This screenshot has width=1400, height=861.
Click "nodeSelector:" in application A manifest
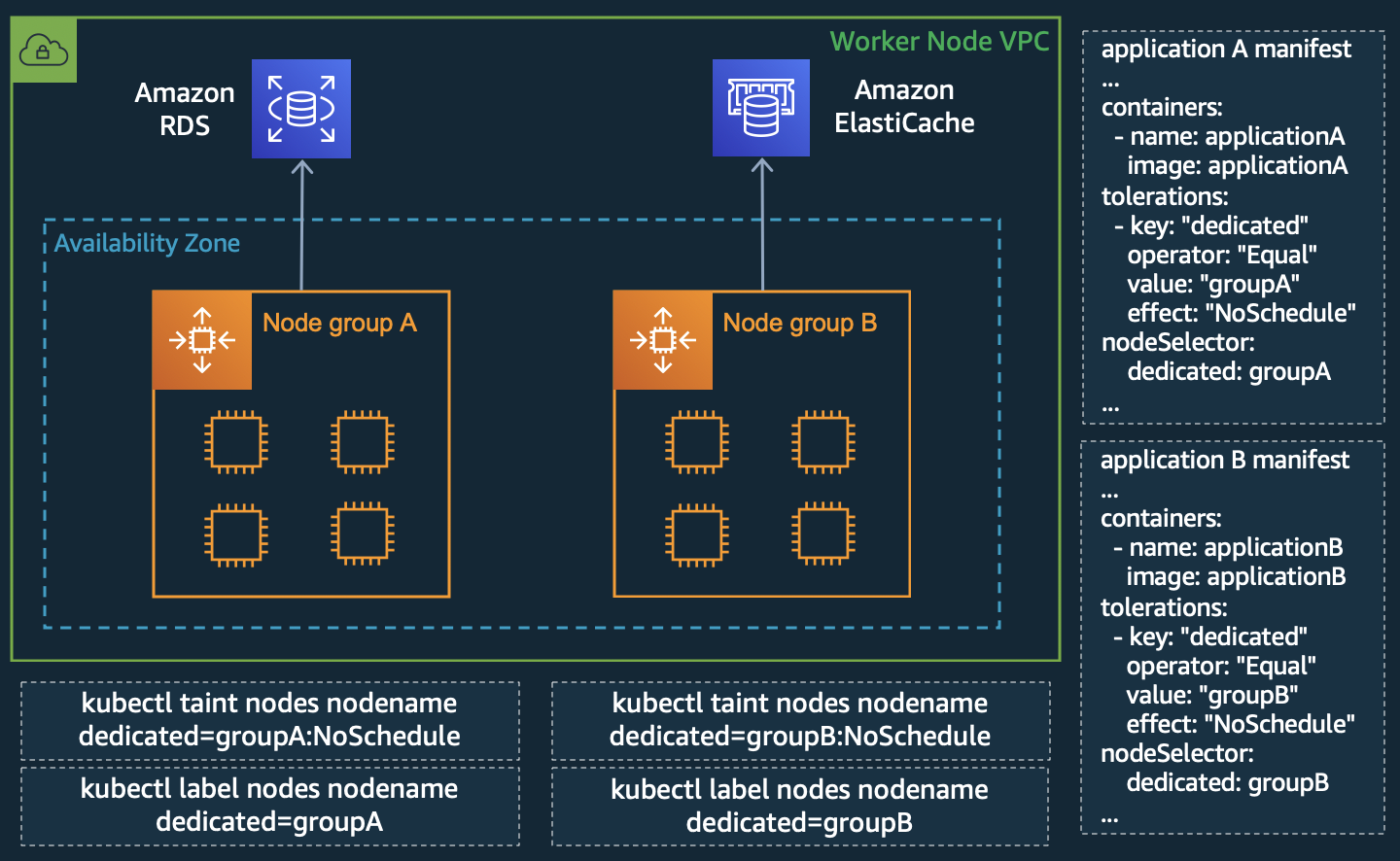point(1178,342)
